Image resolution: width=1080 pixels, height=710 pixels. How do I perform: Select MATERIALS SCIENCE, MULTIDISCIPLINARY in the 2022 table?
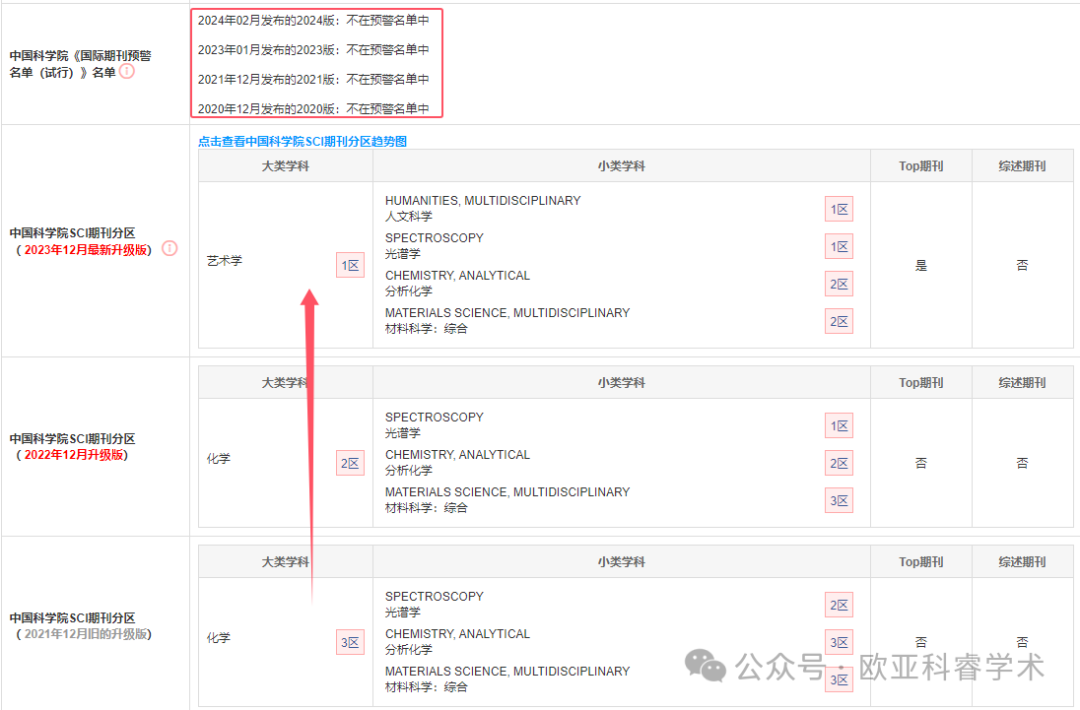point(508,499)
